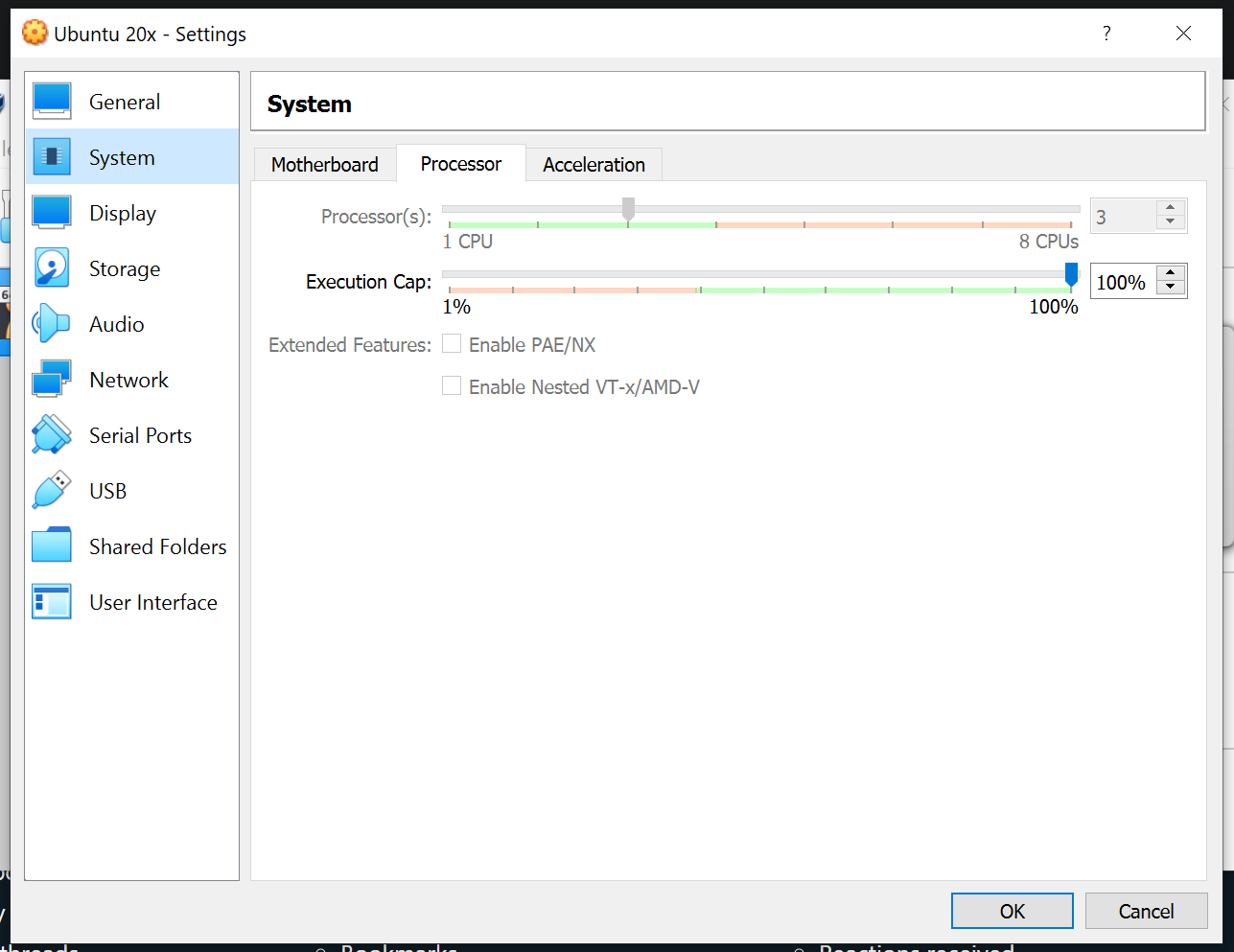This screenshot has width=1234, height=952.
Task: Click the "Processor(s):" label
Action: click(x=377, y=217)
